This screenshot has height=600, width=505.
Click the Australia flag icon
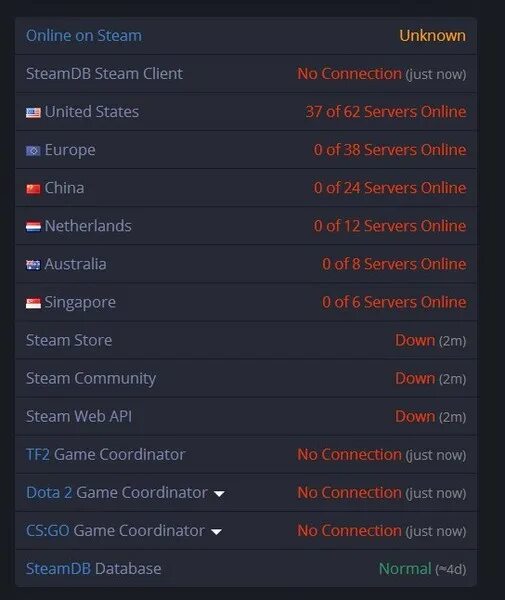point(33,265)
